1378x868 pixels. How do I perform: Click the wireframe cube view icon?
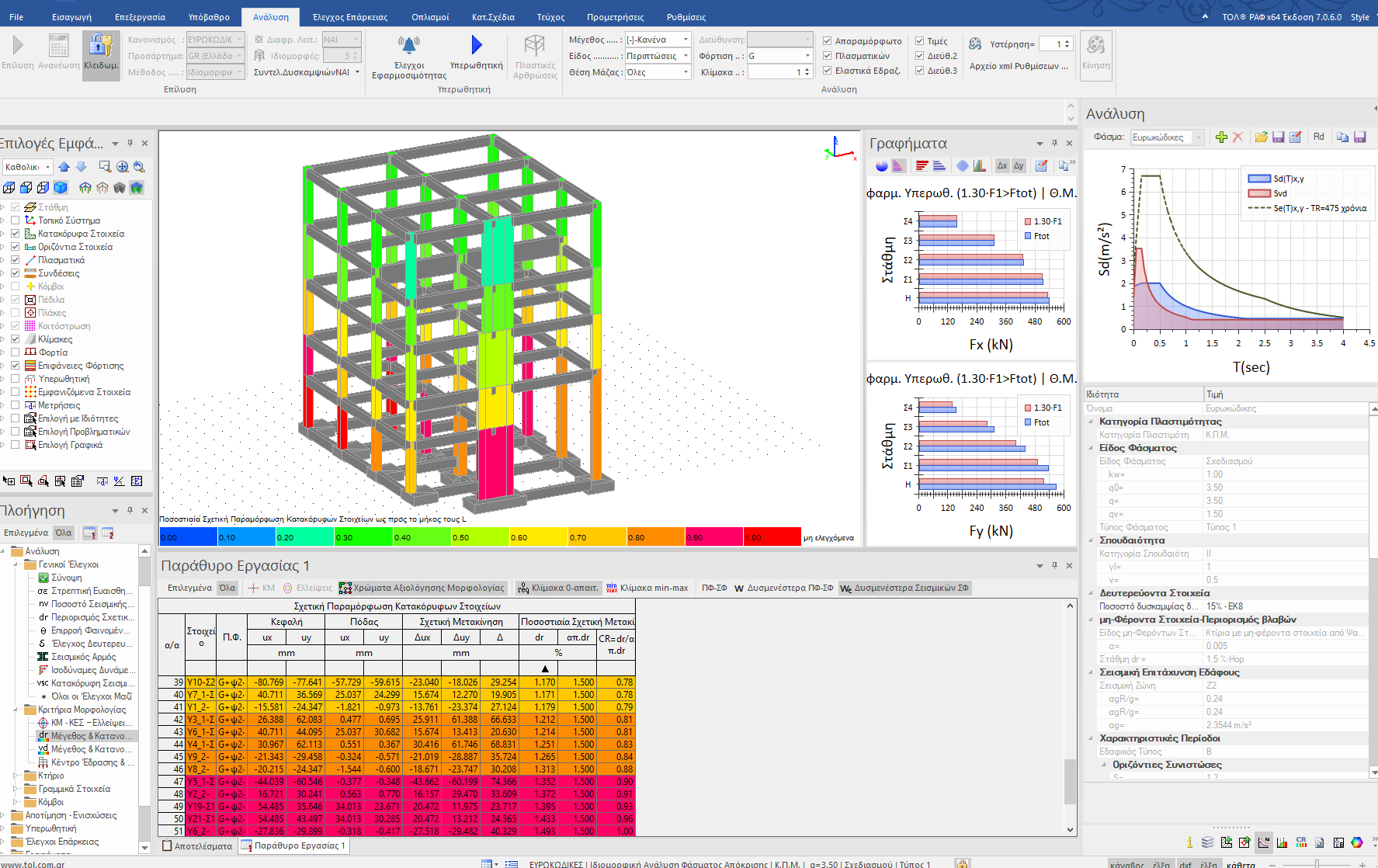(x=9, y=188)
